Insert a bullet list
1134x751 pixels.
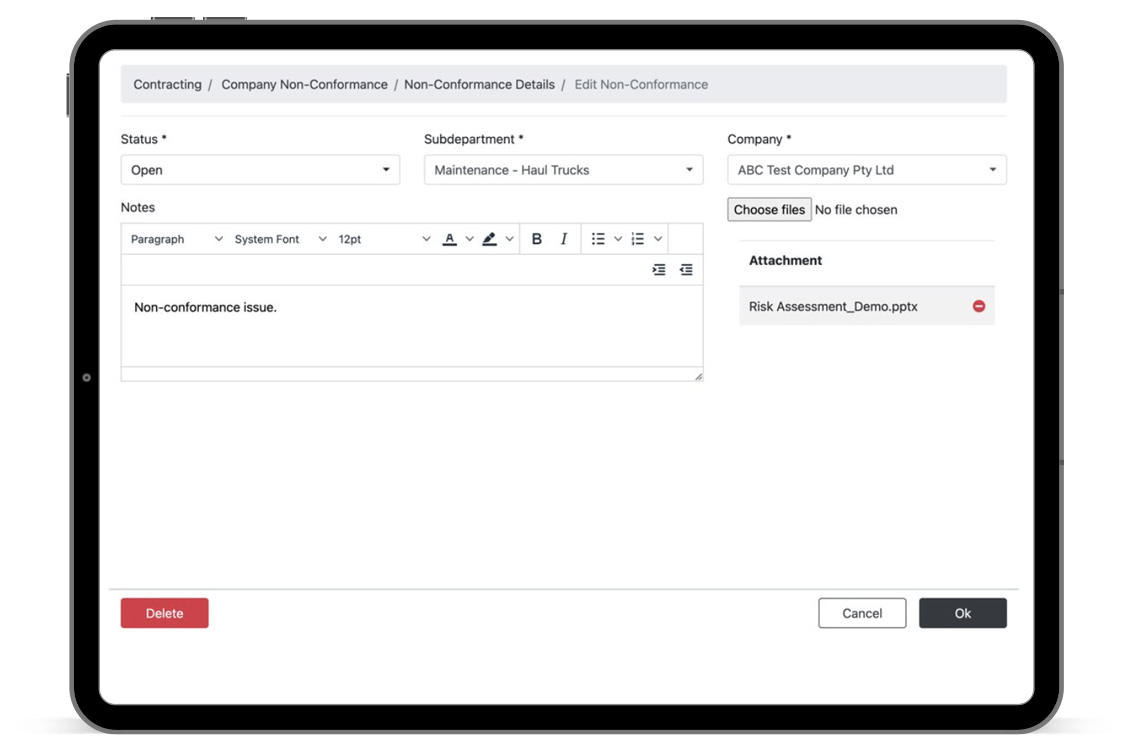[598, 239]
